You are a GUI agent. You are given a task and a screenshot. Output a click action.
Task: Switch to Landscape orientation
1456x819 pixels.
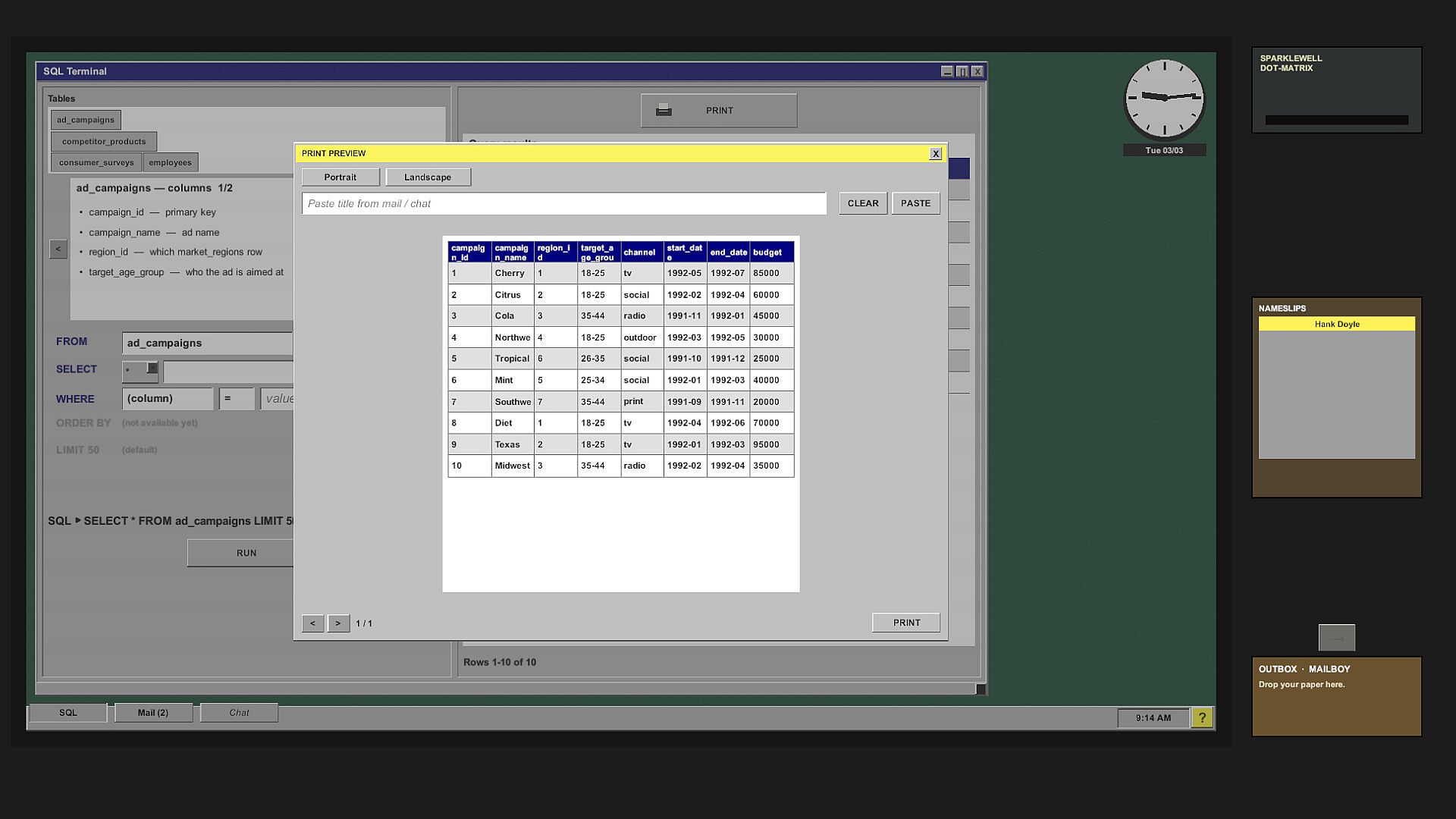428,177
